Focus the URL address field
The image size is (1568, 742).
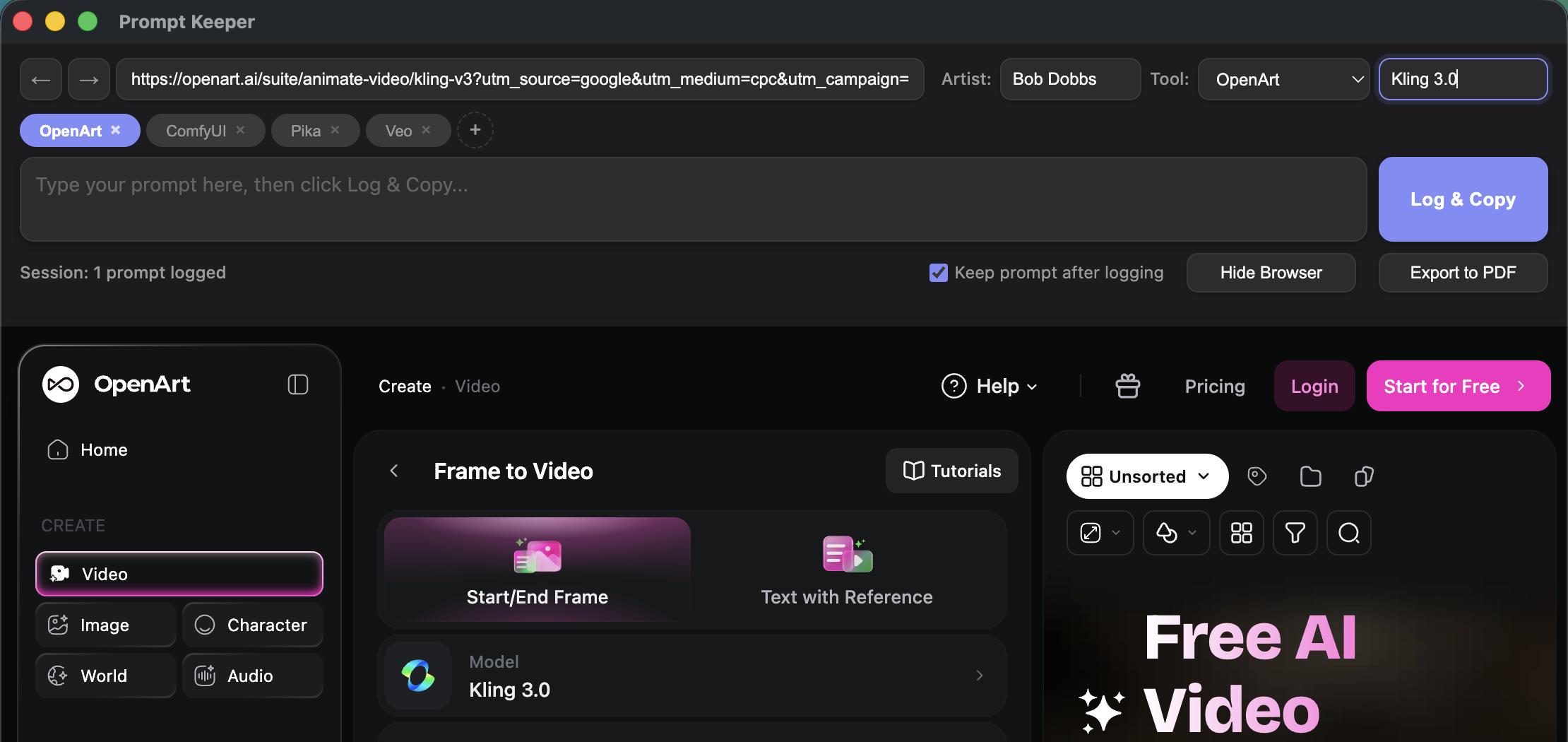tap(520, 79)
